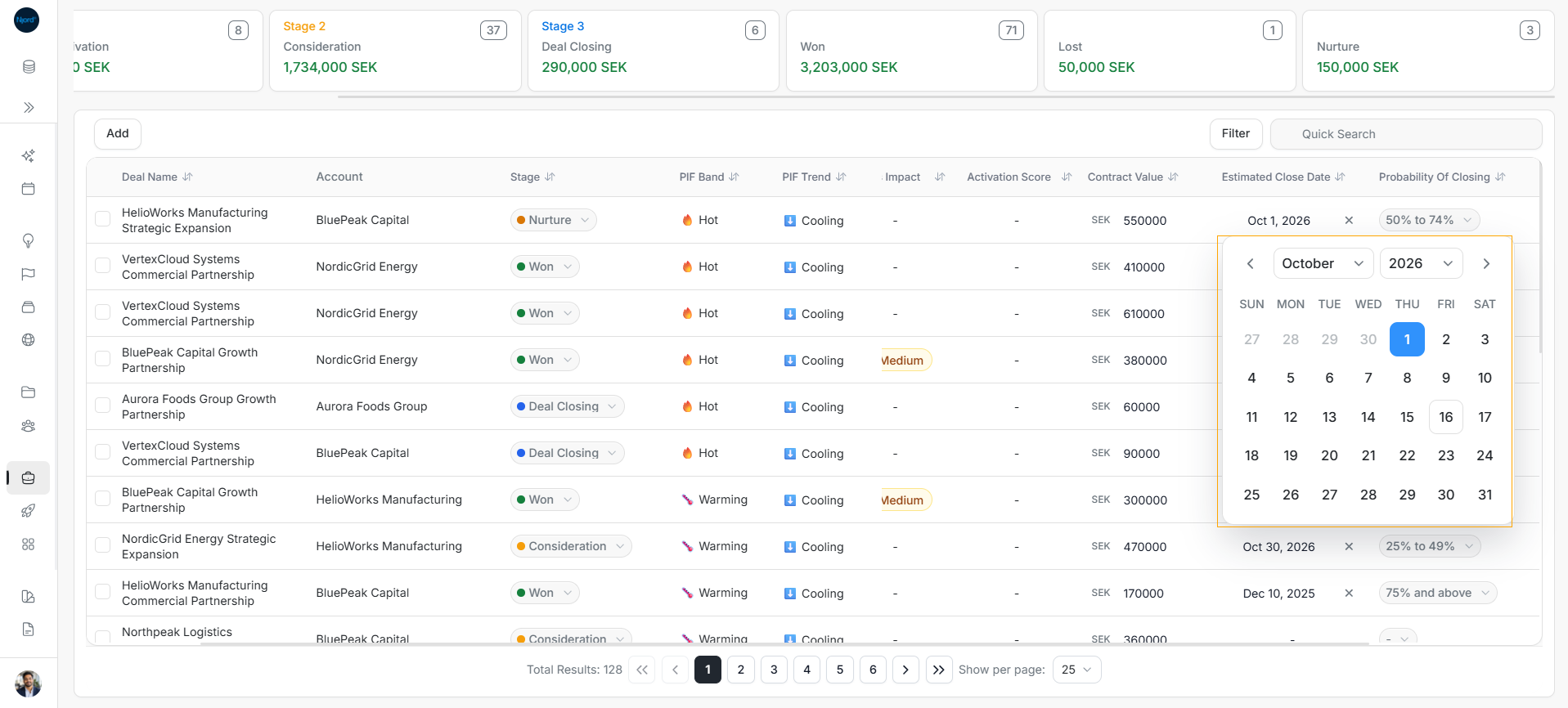
Task: Go to the last page
Action: 939,670
